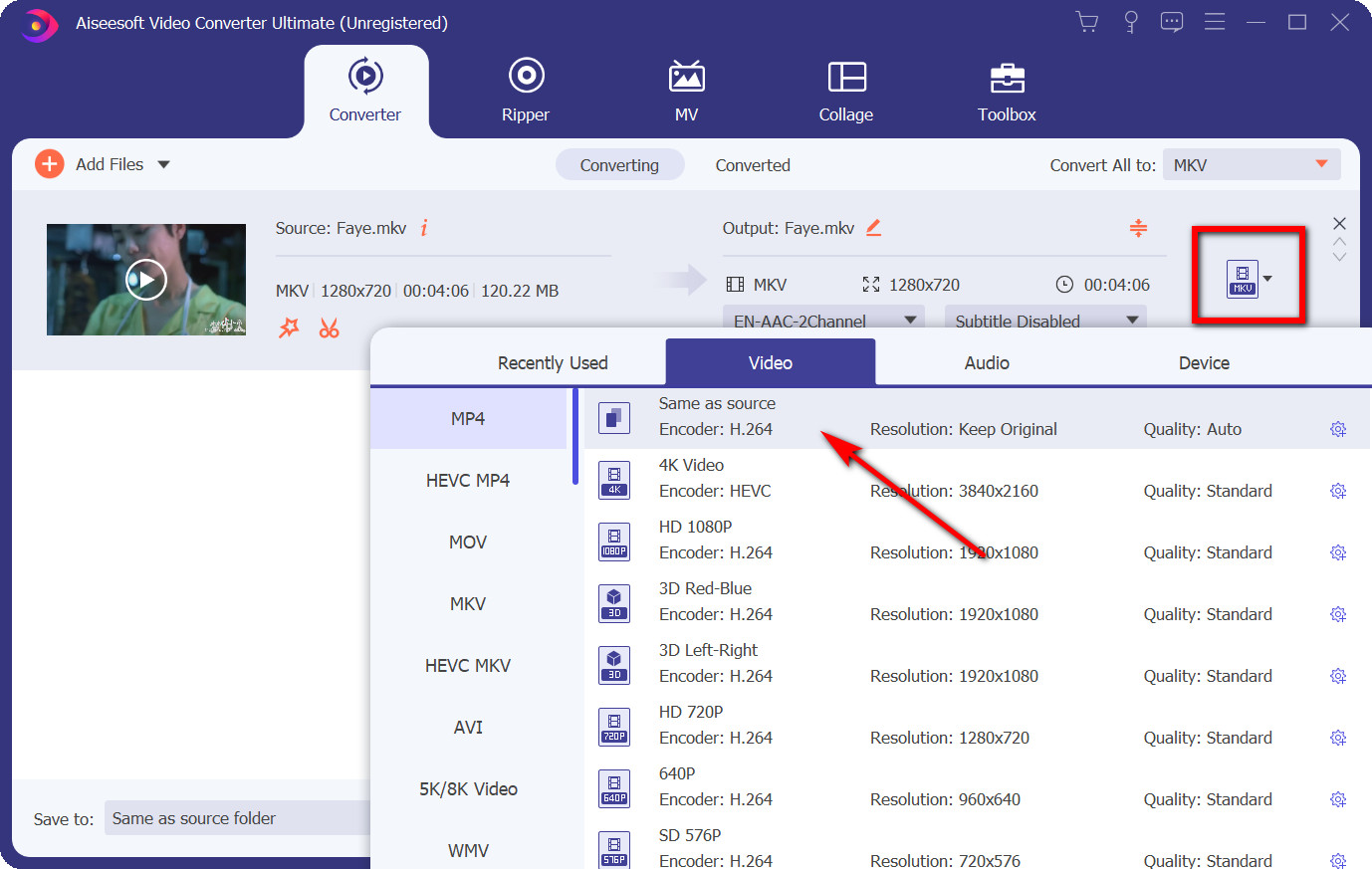Play the Faye.mkv video thumbnail
Image resolution: width=1372 pixels, height=869 pixels.
point(146,280)
